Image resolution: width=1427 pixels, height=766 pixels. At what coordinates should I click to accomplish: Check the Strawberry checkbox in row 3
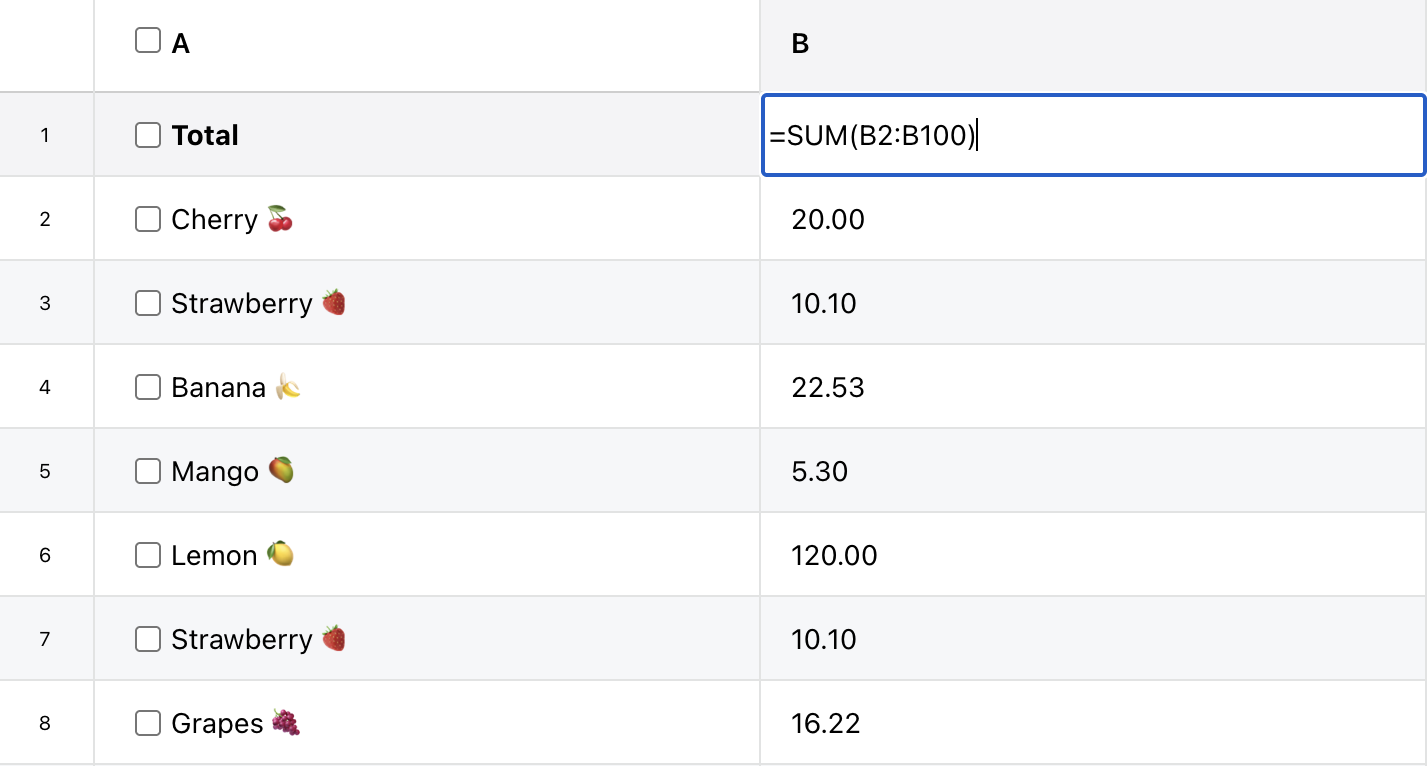(x=148, y=303)
